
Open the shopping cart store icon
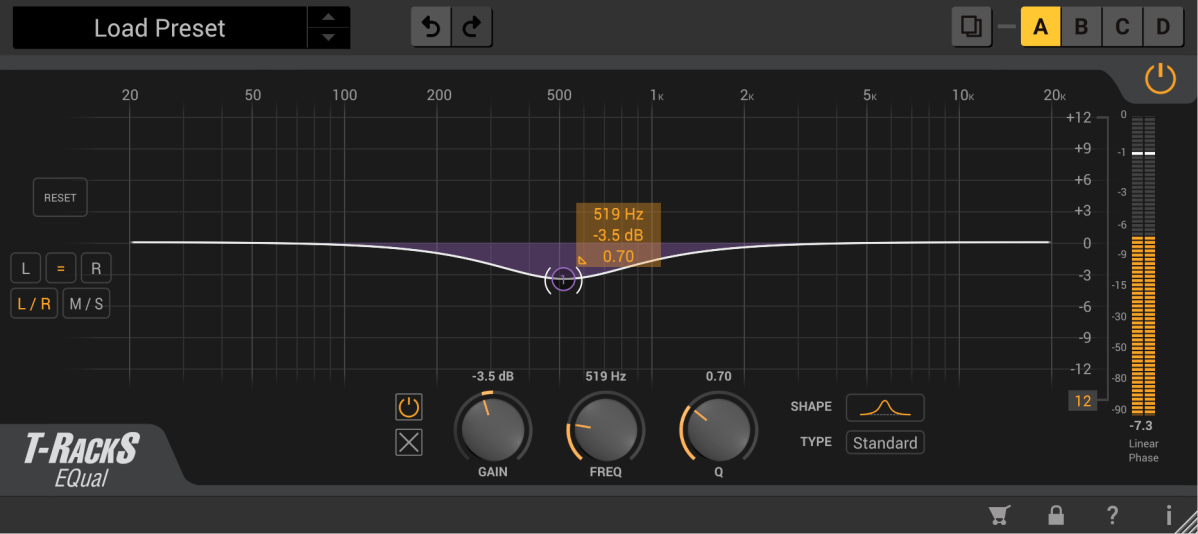[x=998, y=515]
